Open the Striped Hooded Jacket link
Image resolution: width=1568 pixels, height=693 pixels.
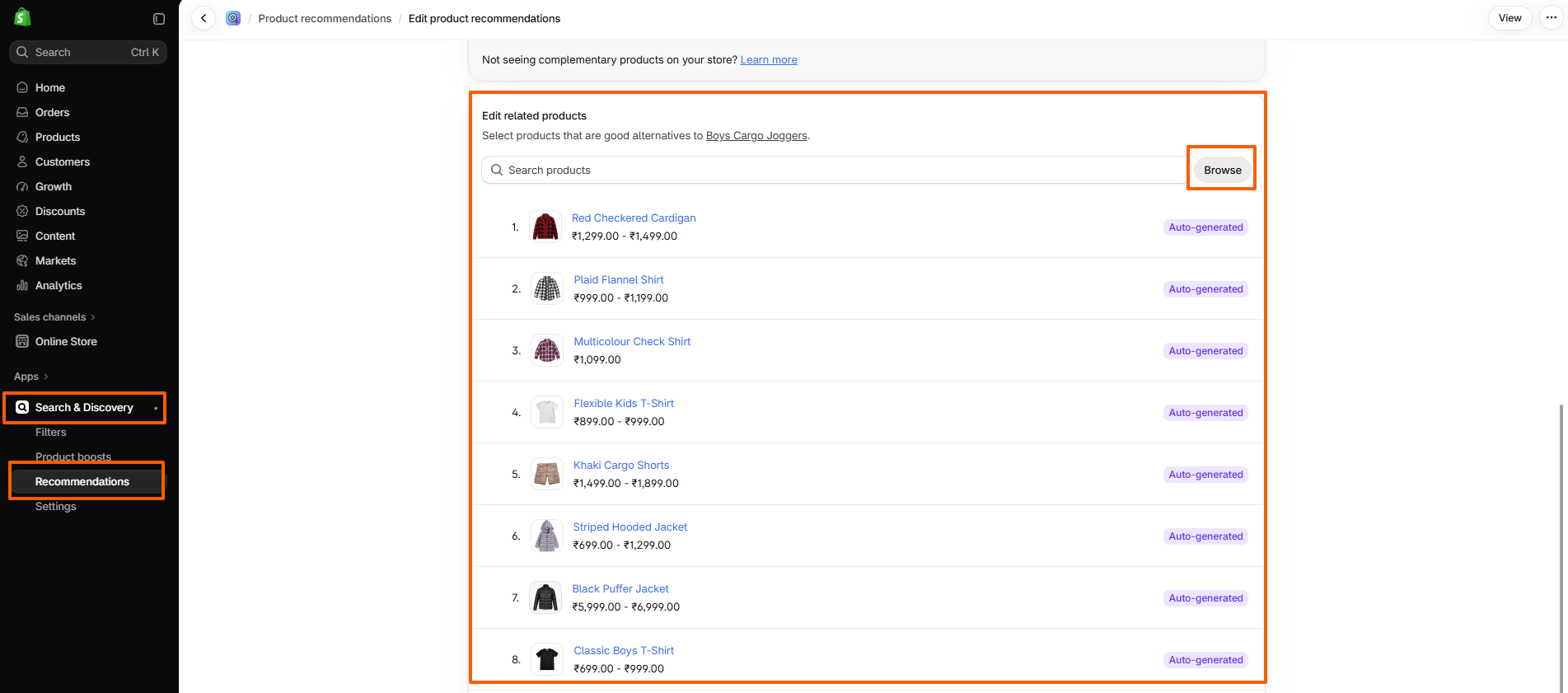[x=630, y=527]
